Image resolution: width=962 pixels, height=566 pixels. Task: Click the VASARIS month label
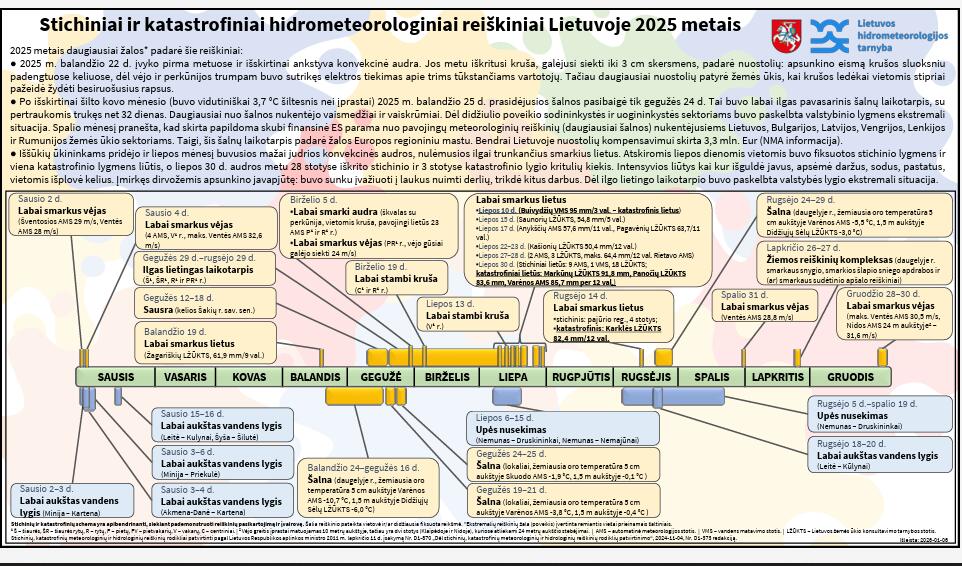coord(186,377)
